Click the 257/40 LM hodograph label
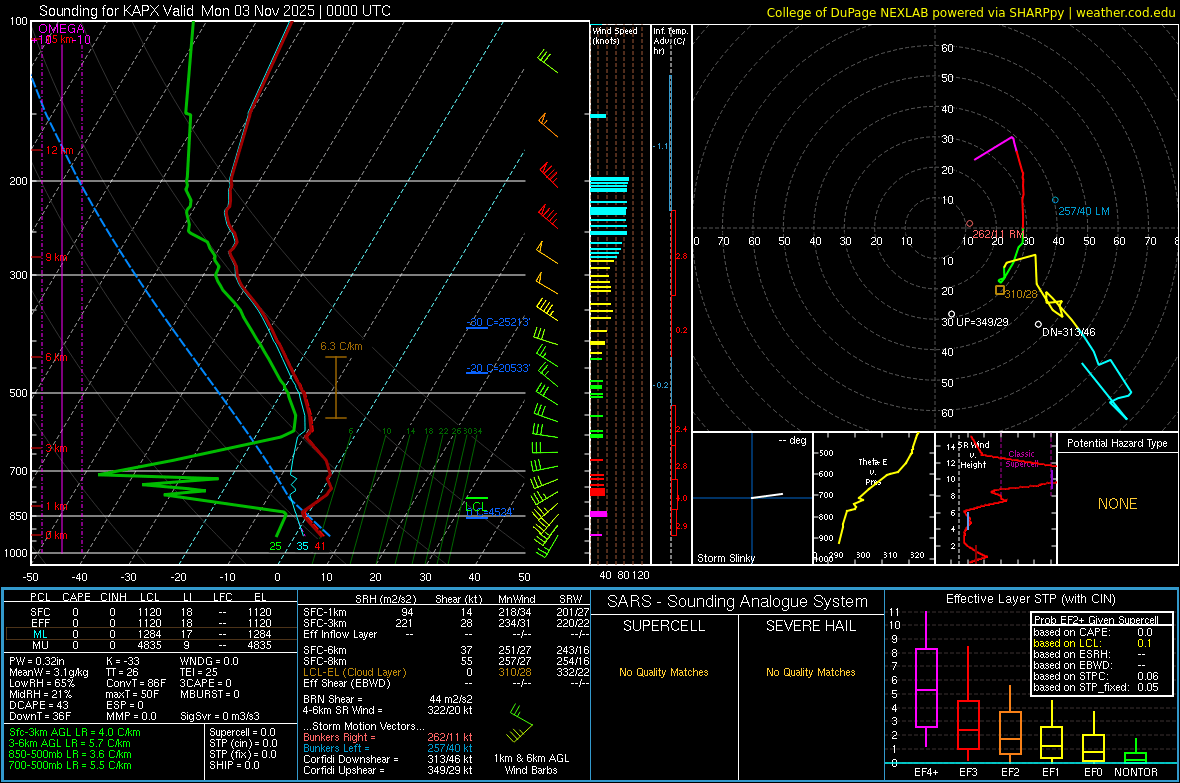 click(1084, 212)
